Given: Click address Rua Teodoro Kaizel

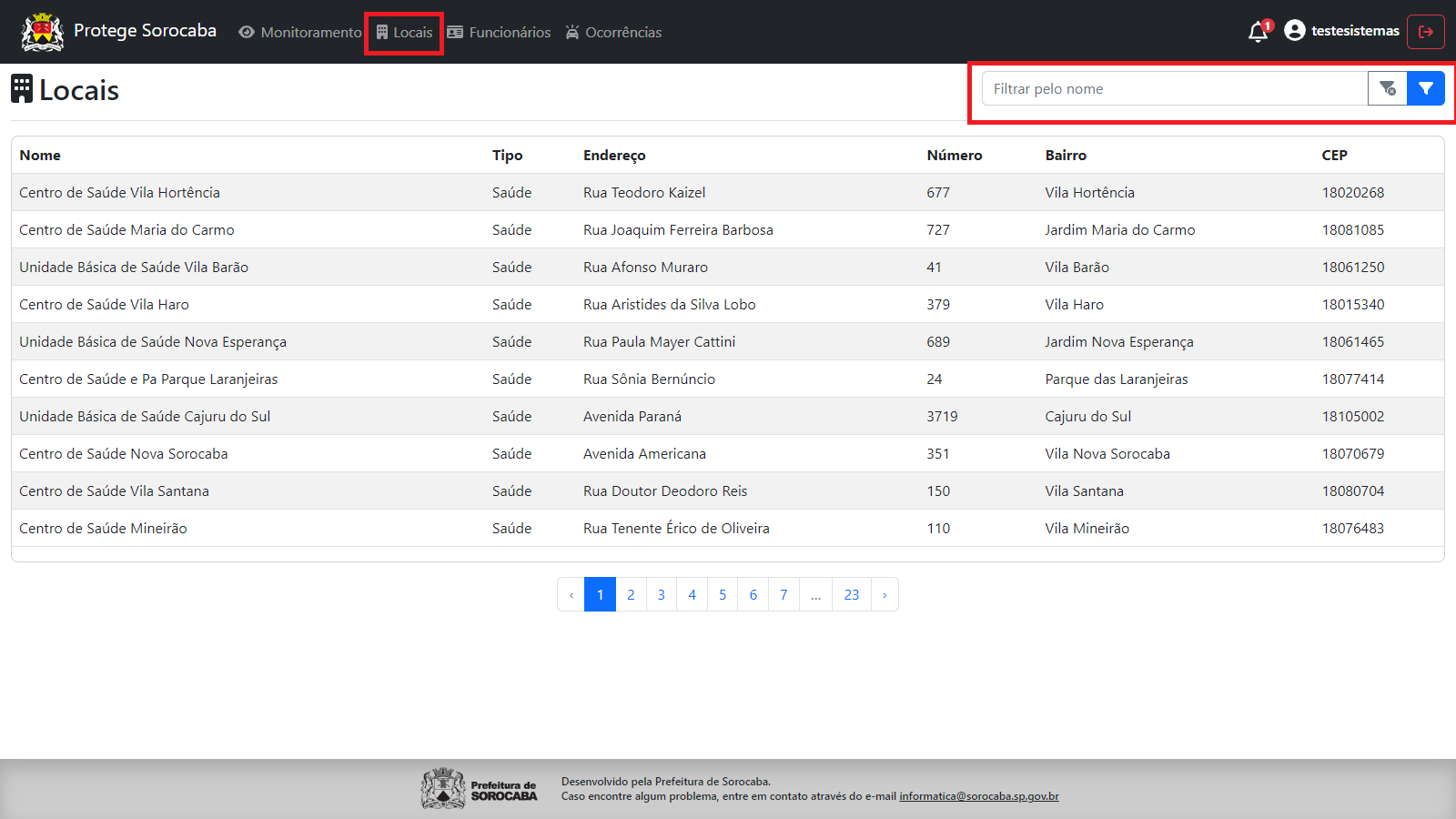Looking at the screenshot, I should (644, 192).
